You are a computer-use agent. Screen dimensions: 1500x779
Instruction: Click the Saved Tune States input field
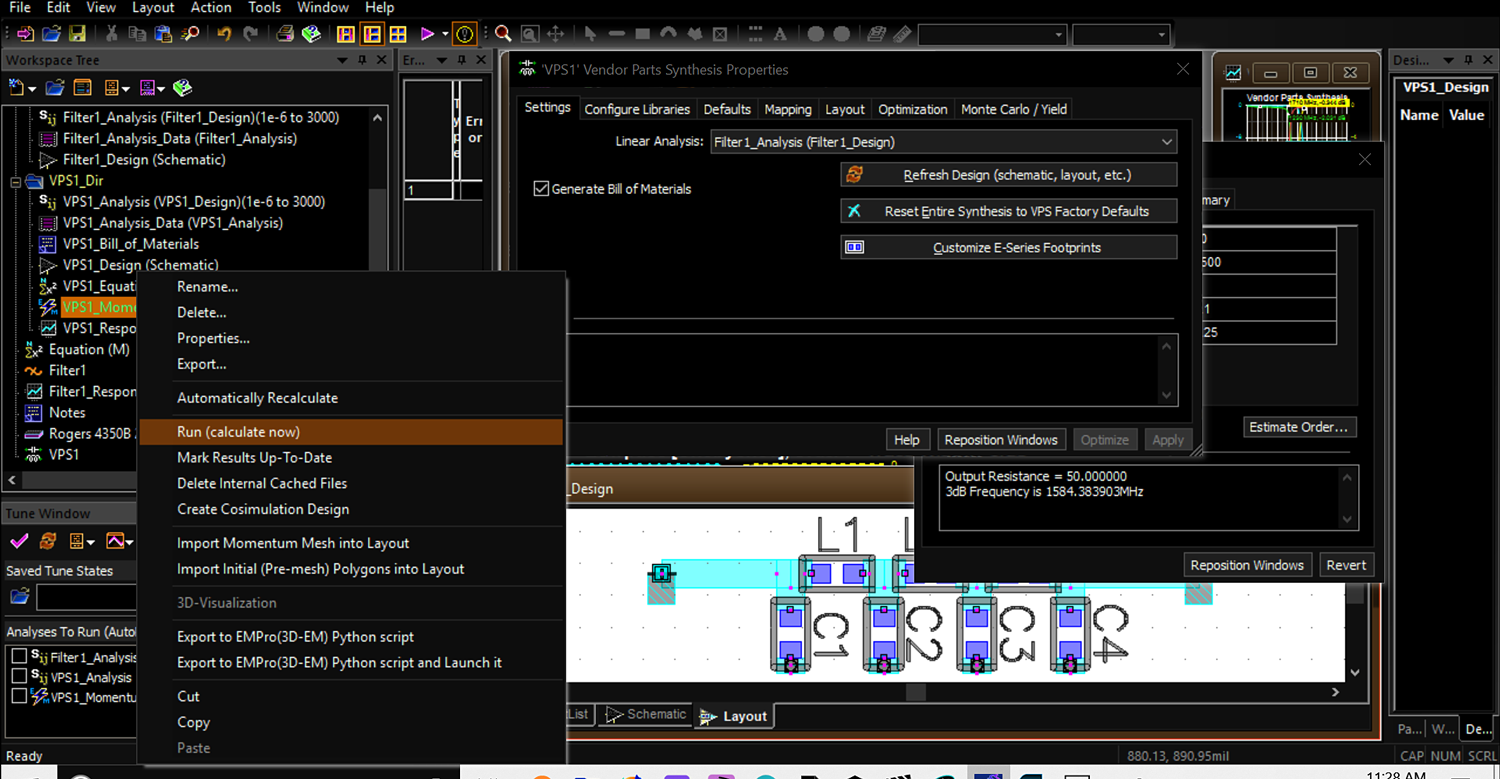pos(86,598)
